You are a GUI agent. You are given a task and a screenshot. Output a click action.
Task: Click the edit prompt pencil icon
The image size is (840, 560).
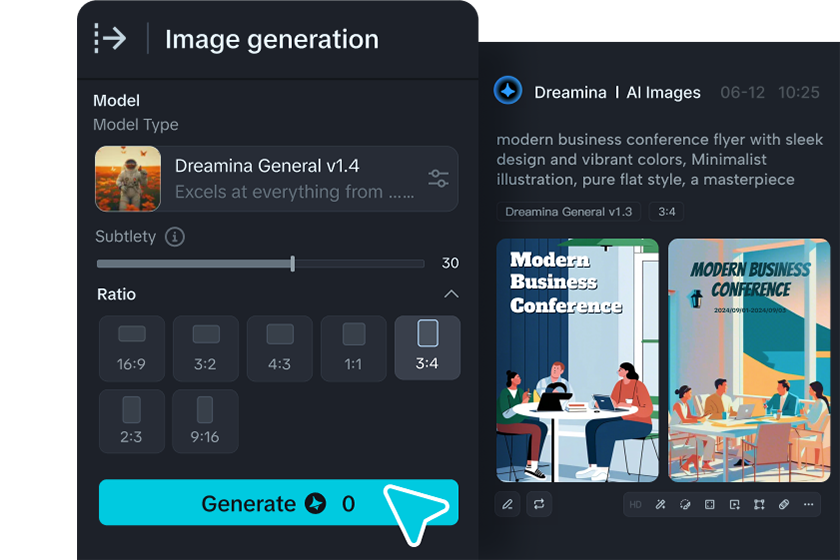507,504
